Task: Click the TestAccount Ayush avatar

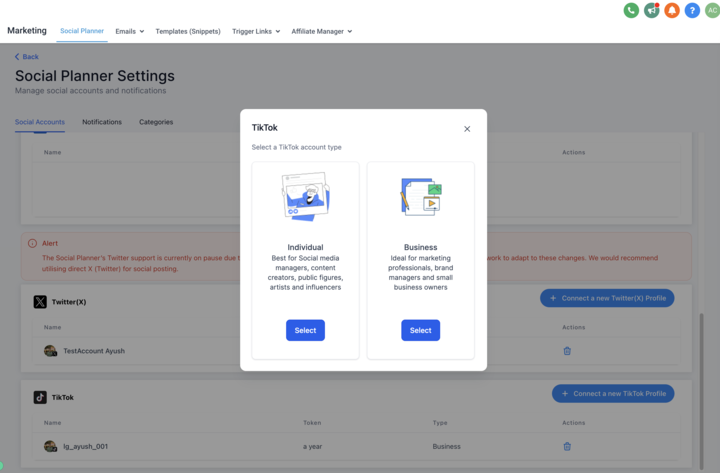Action: (x=50, y=351)
